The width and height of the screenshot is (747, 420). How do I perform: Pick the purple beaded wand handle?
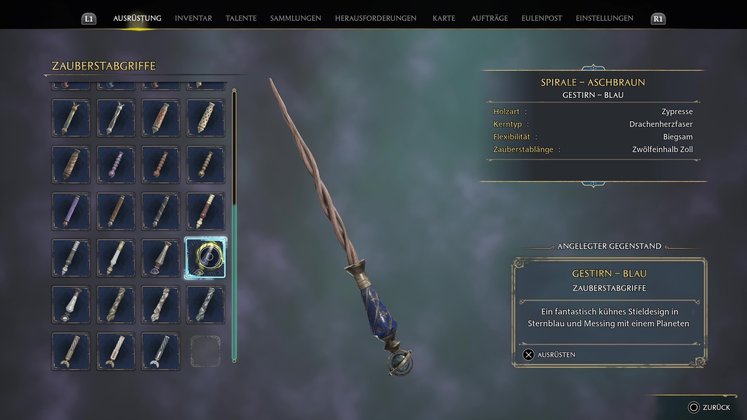click(116, 165)
